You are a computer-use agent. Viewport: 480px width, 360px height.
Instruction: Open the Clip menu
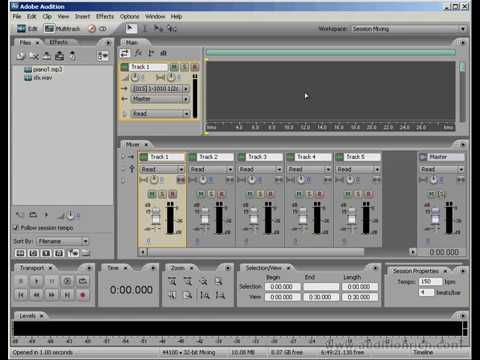click(47, 16)
